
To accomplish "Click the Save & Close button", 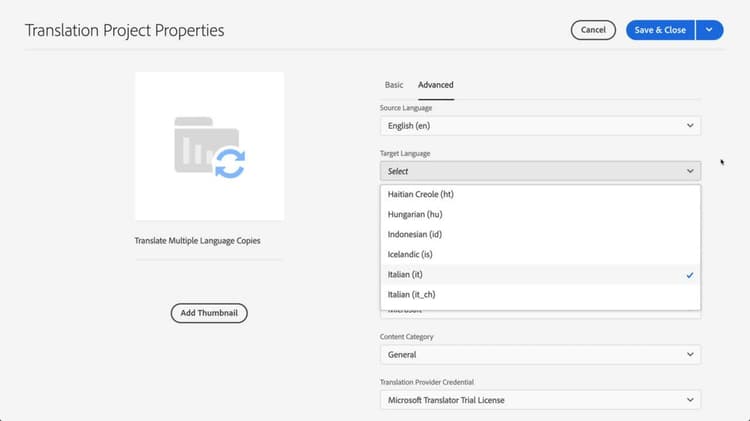I will click(x=660, y=30).
